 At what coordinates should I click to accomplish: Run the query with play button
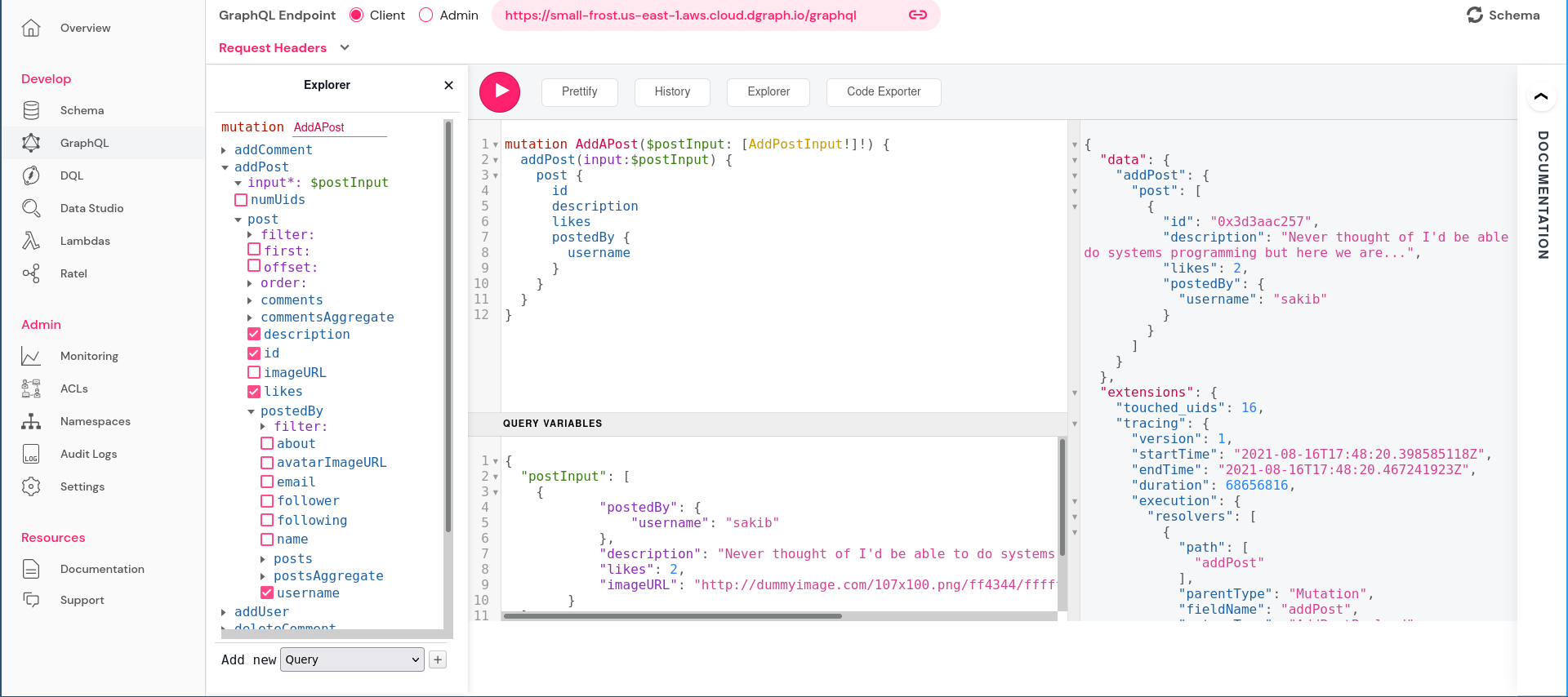point(500,91)
